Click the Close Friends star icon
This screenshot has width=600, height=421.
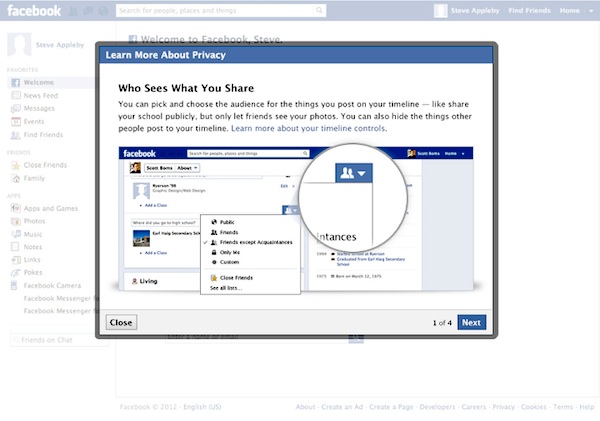coord(16,165)
